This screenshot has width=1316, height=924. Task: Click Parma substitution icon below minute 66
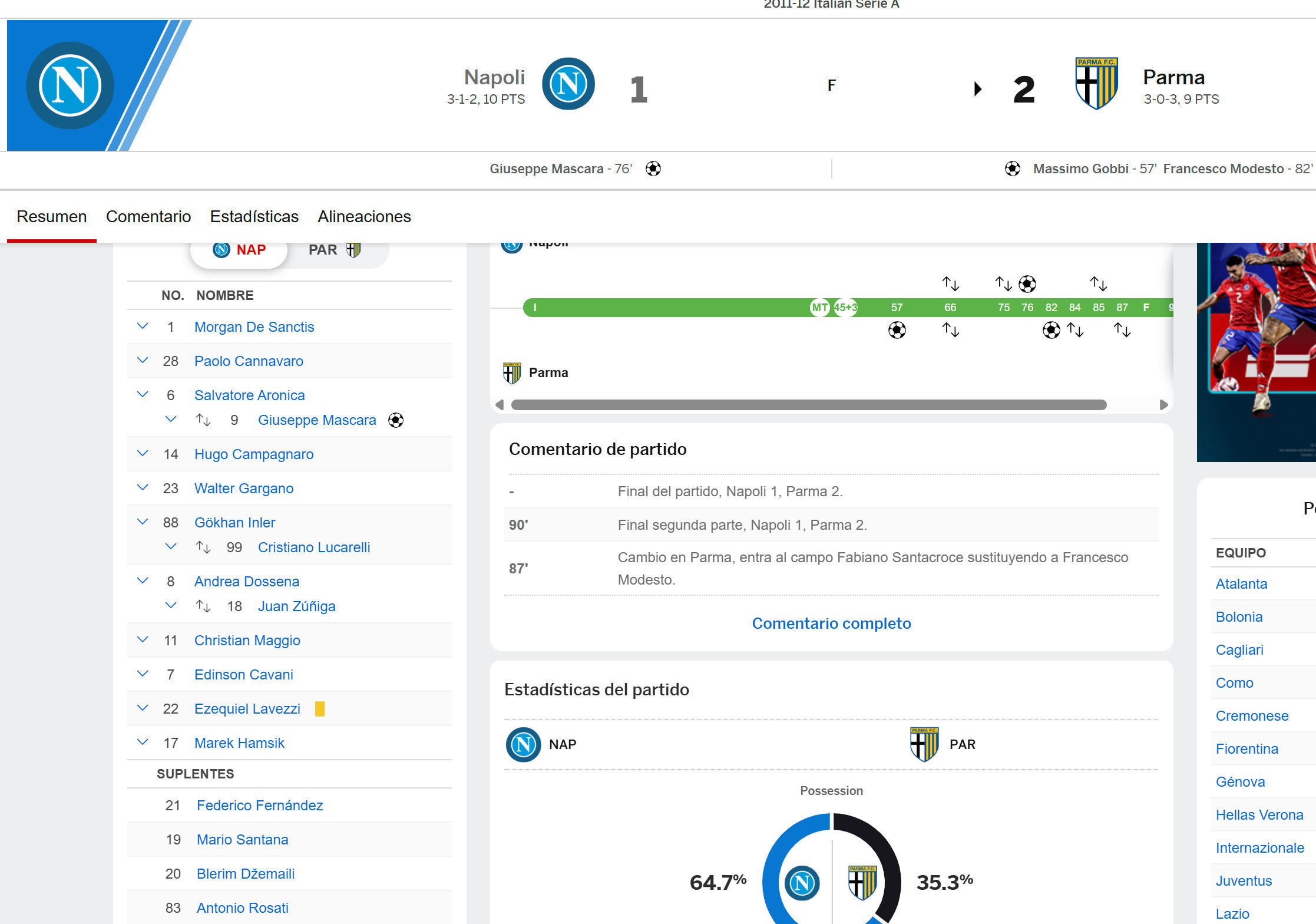tap(950, 330)
